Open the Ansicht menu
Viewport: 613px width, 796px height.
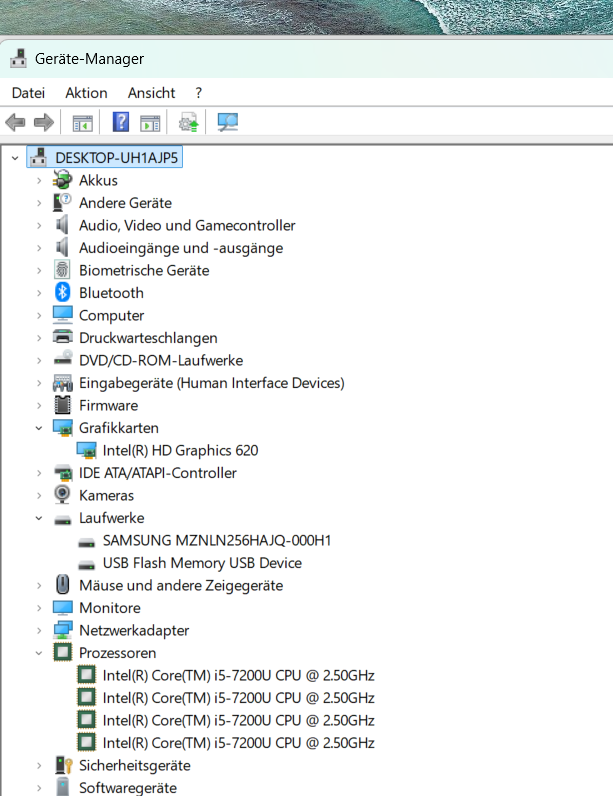pyautogui.click(x=151, y=93)
